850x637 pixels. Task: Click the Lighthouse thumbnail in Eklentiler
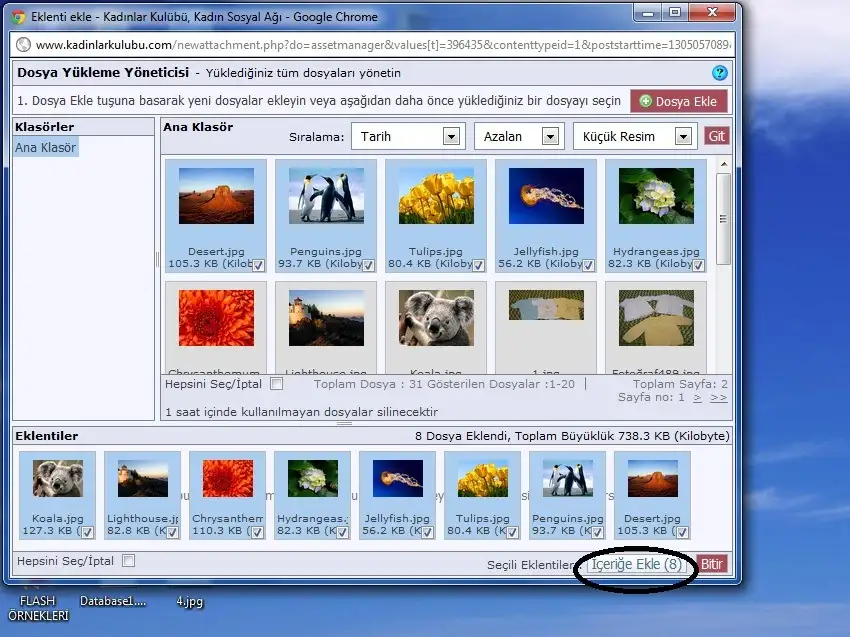pyautogui.click(x=143, y=479)
